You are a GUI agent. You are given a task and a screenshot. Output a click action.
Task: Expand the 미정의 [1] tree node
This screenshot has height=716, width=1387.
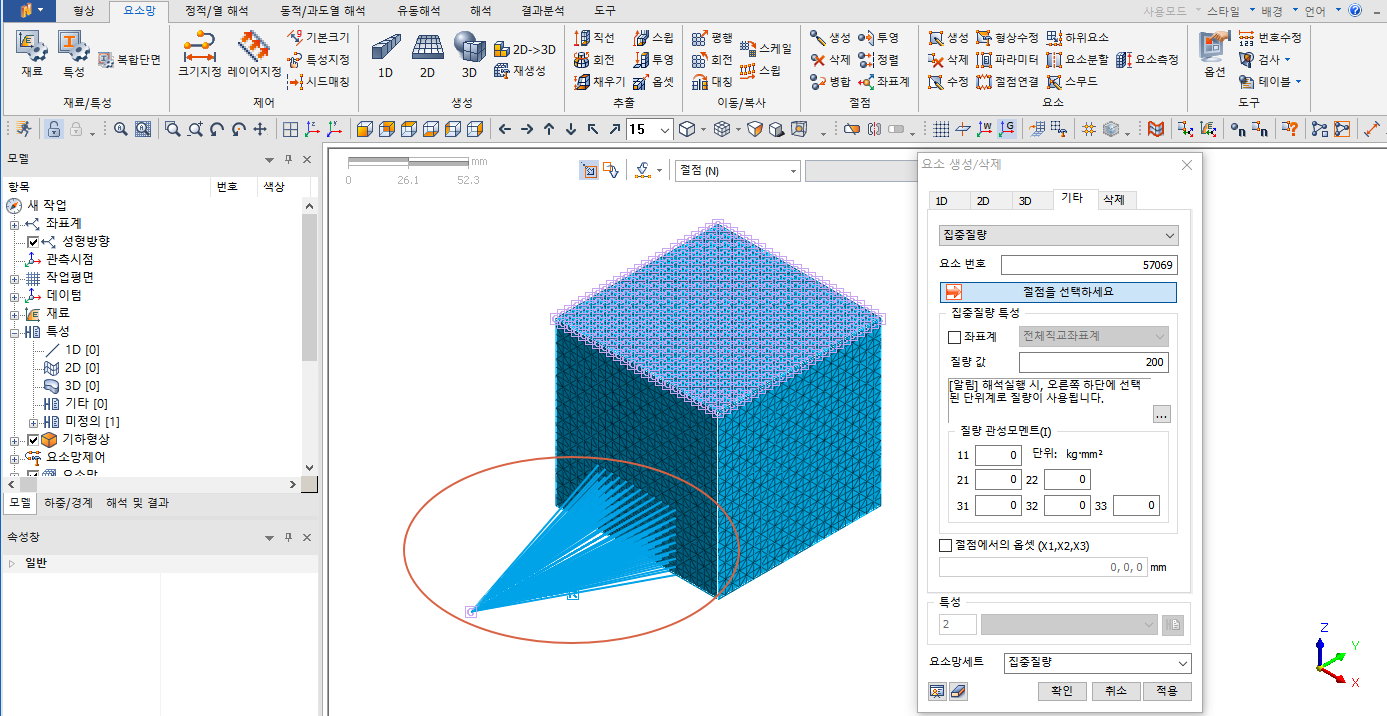34,422
